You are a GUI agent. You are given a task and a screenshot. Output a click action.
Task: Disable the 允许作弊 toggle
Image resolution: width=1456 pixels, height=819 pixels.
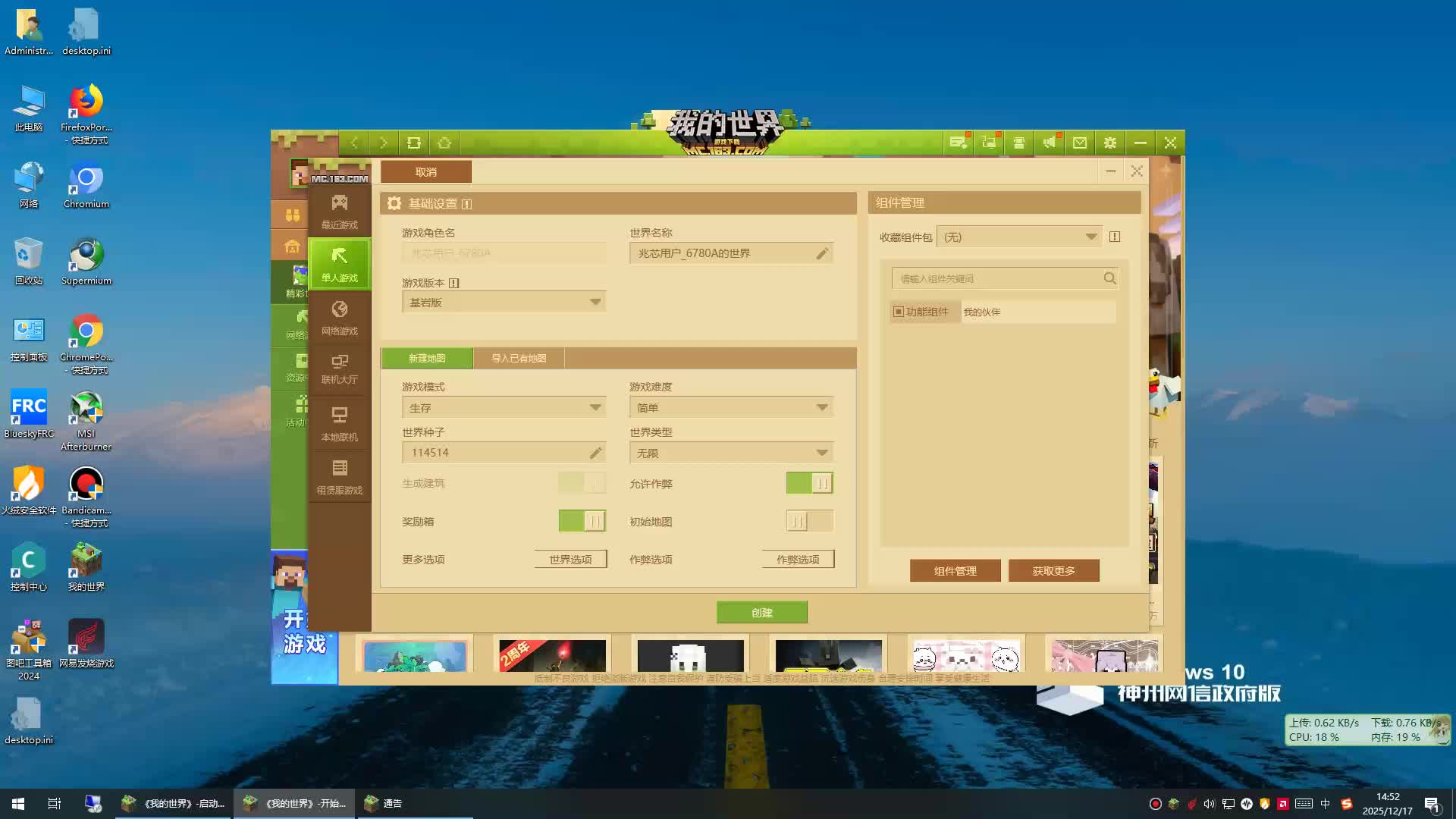(809, 483)
